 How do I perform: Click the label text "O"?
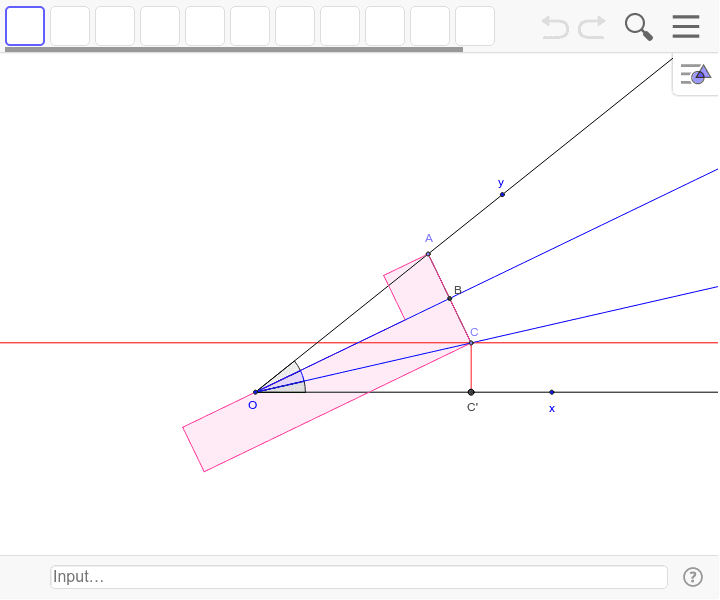(x=253, y=405)
